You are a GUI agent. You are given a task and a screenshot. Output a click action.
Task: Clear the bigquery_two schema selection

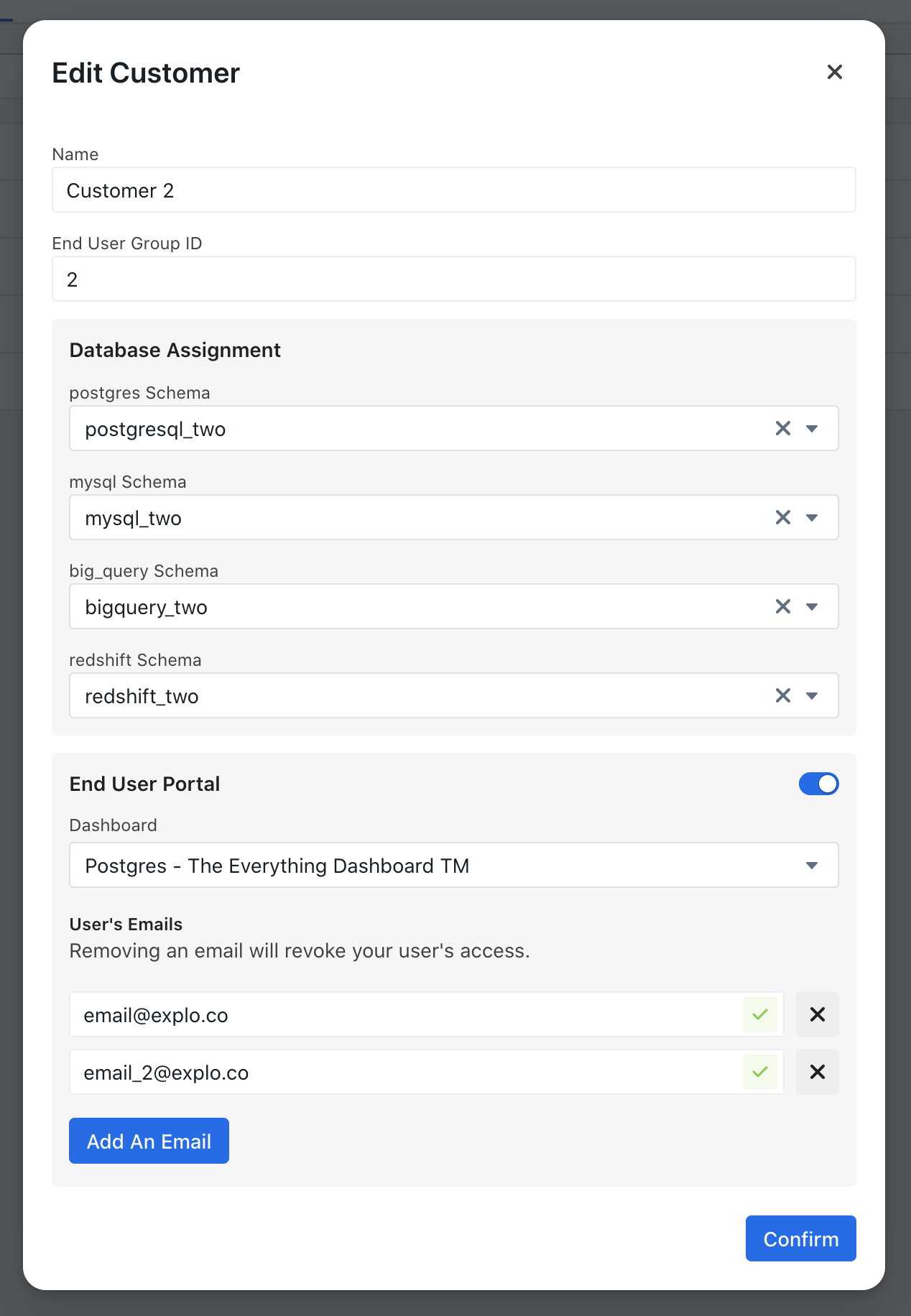(782, 607)
